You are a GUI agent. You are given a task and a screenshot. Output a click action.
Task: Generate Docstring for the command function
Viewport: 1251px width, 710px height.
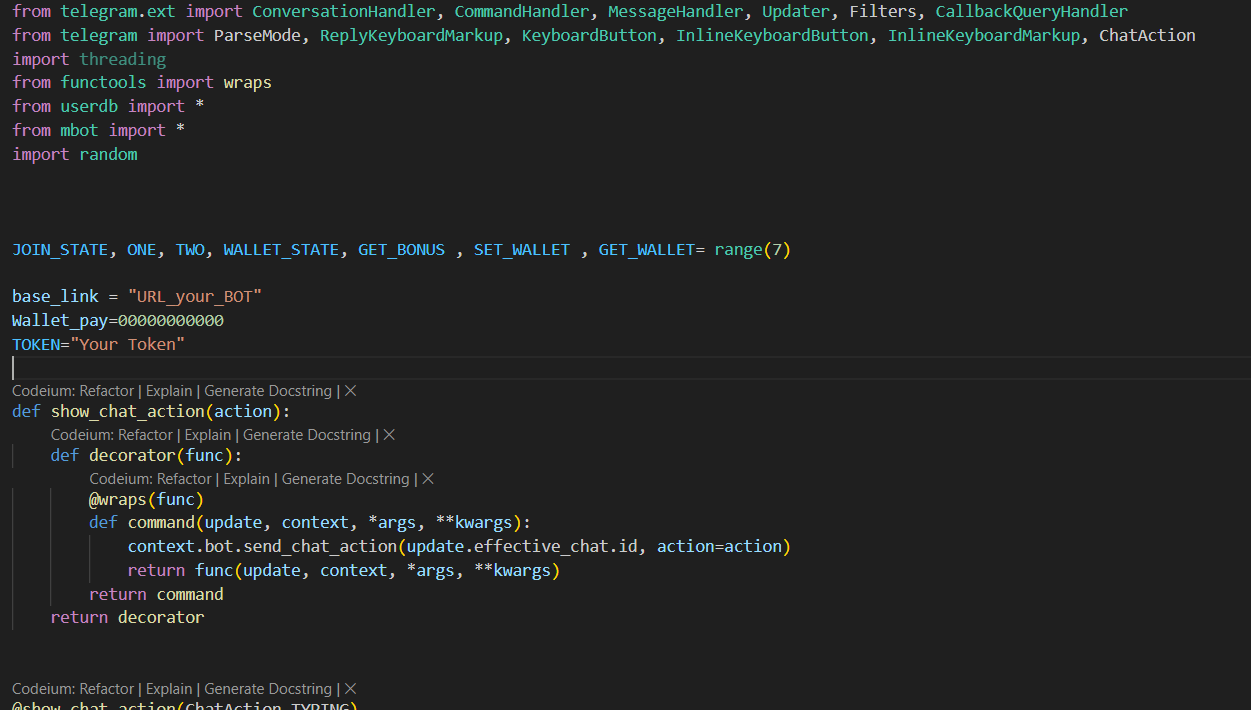pyautogui.click(x=345, y=479)
